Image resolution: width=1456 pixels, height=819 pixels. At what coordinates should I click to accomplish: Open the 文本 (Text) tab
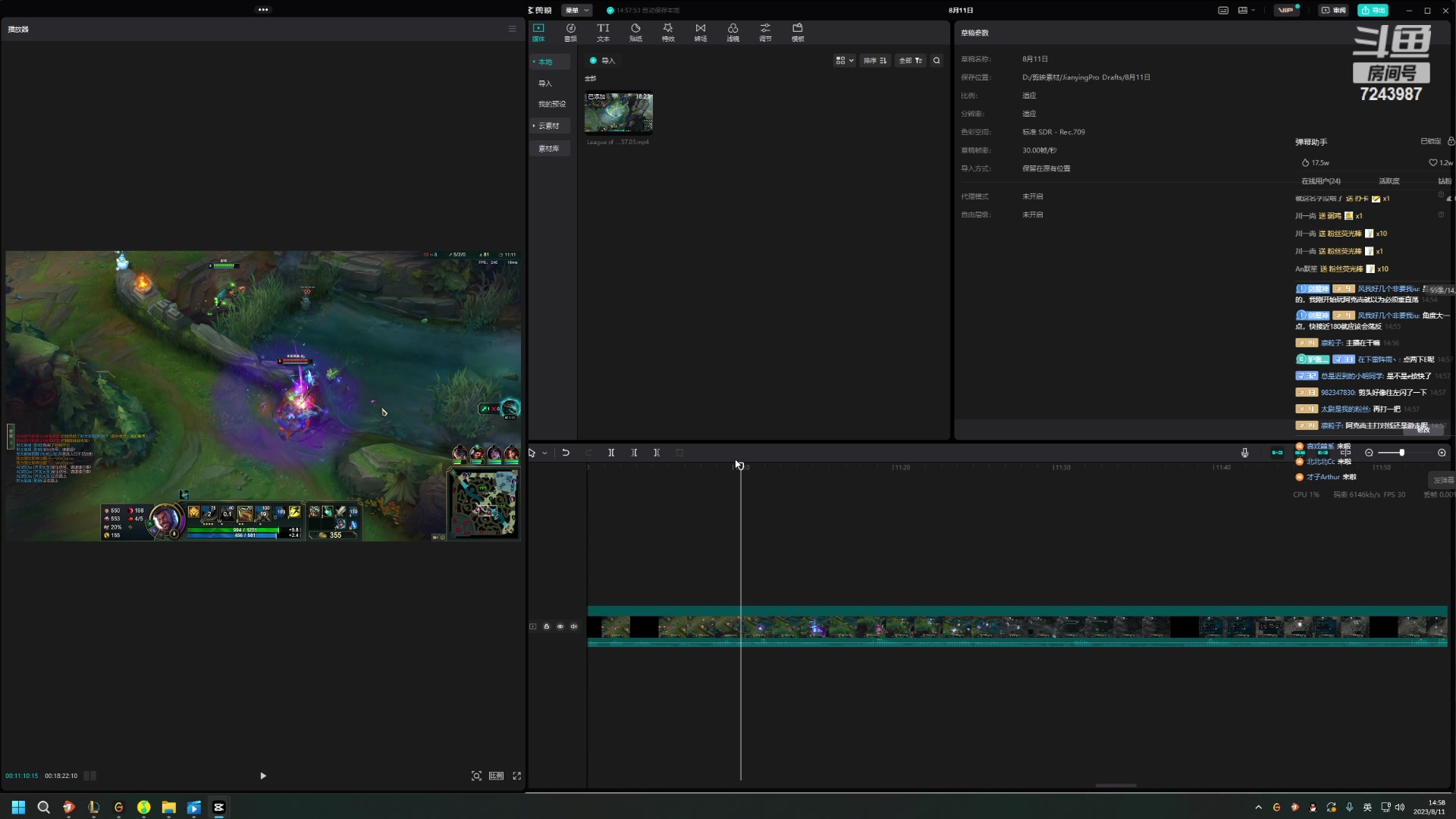603,33
